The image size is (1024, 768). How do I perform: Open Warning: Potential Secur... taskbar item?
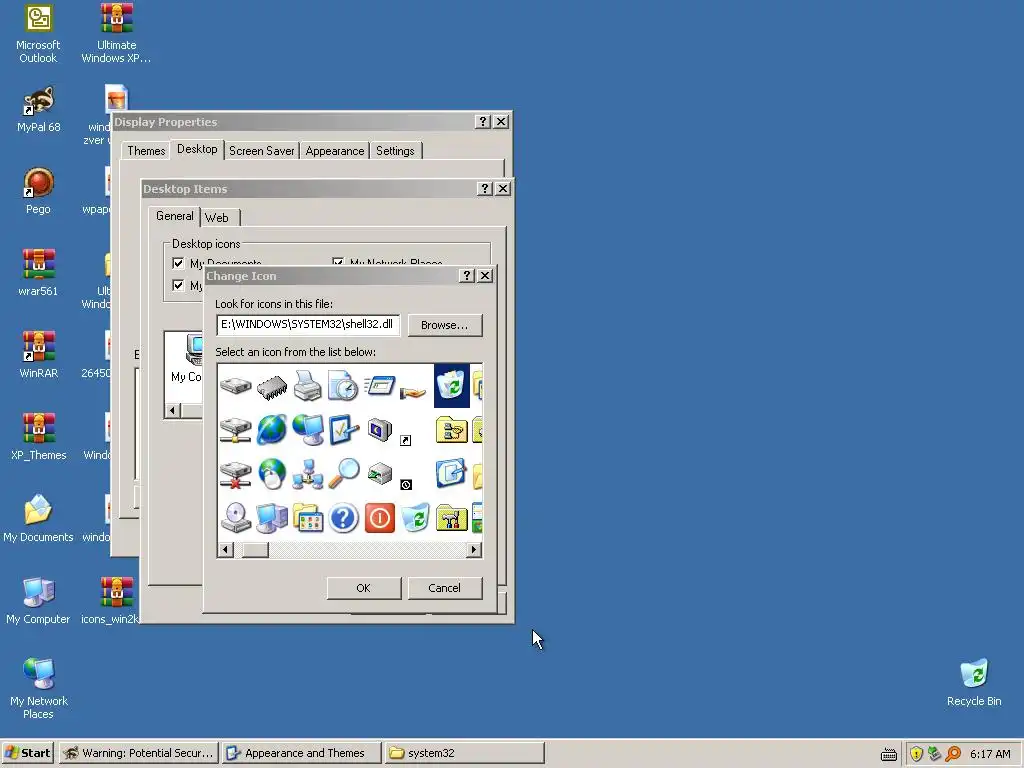138,753
